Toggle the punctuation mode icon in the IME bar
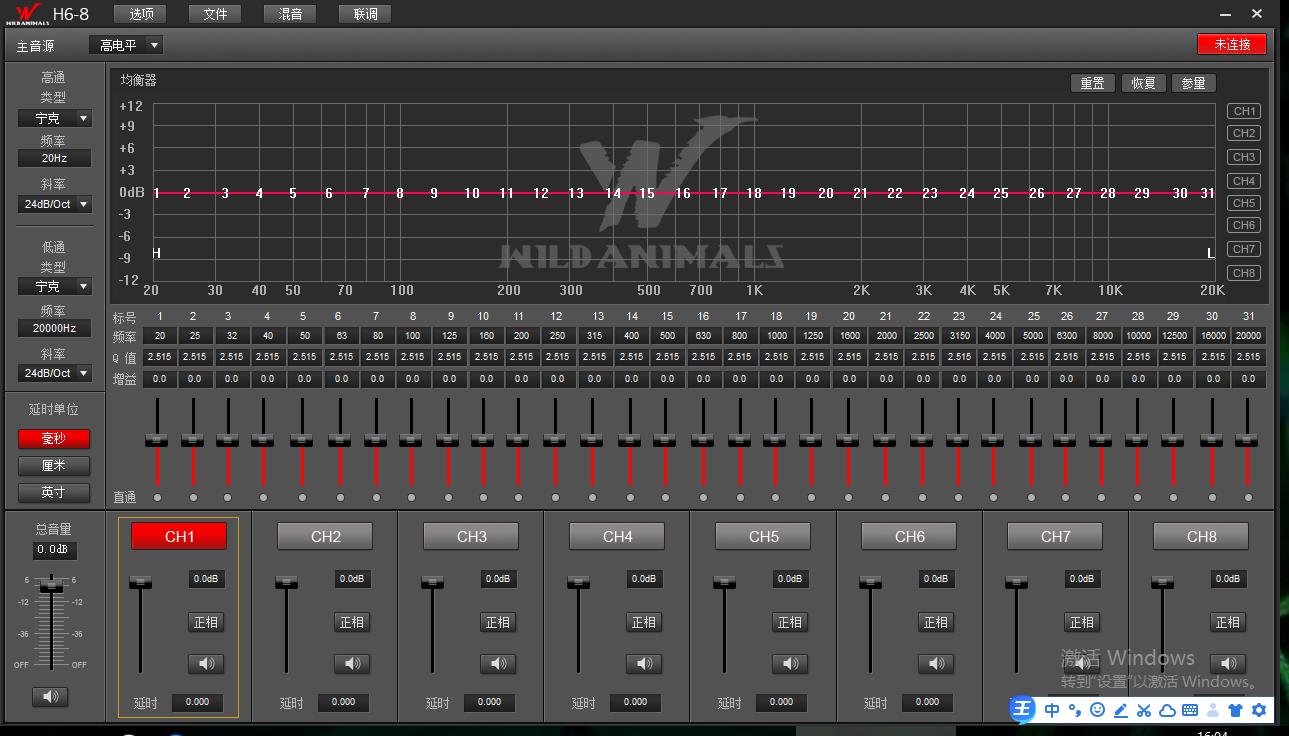 [x=1075, y=710]
